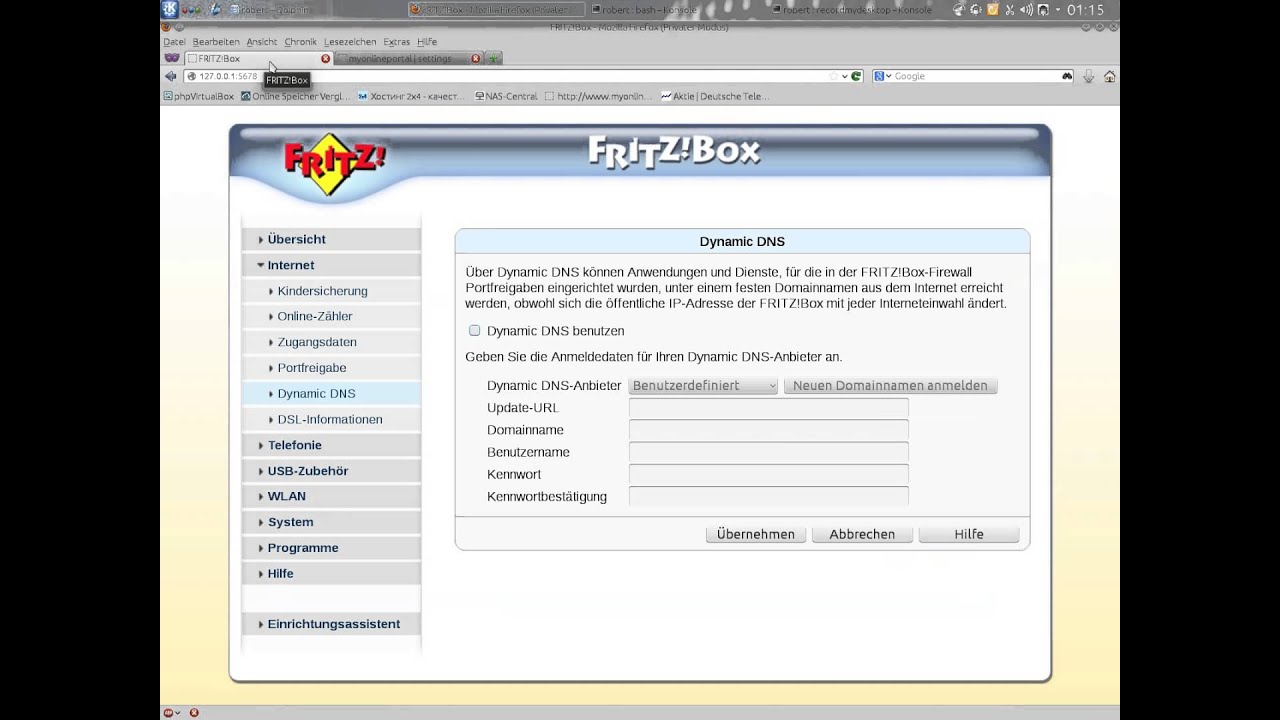The width and height of the screenshot is (1280, 720).
Task: Click the Adblock Plus icon in status bar
Action: pyautogui.click(x=170, y=713)
